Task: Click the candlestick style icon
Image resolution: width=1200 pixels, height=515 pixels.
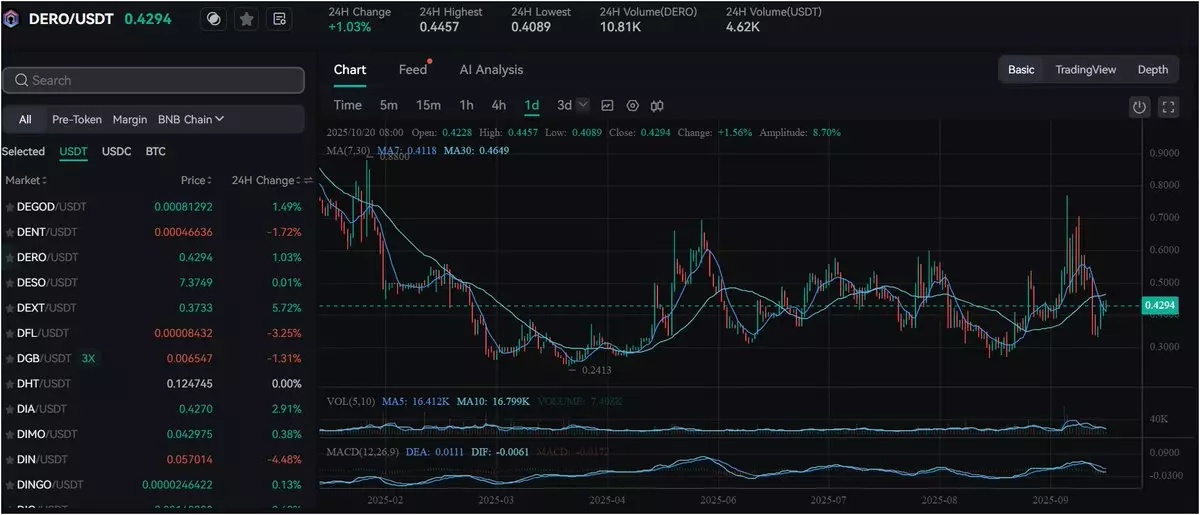Action: tap(658, 105)
